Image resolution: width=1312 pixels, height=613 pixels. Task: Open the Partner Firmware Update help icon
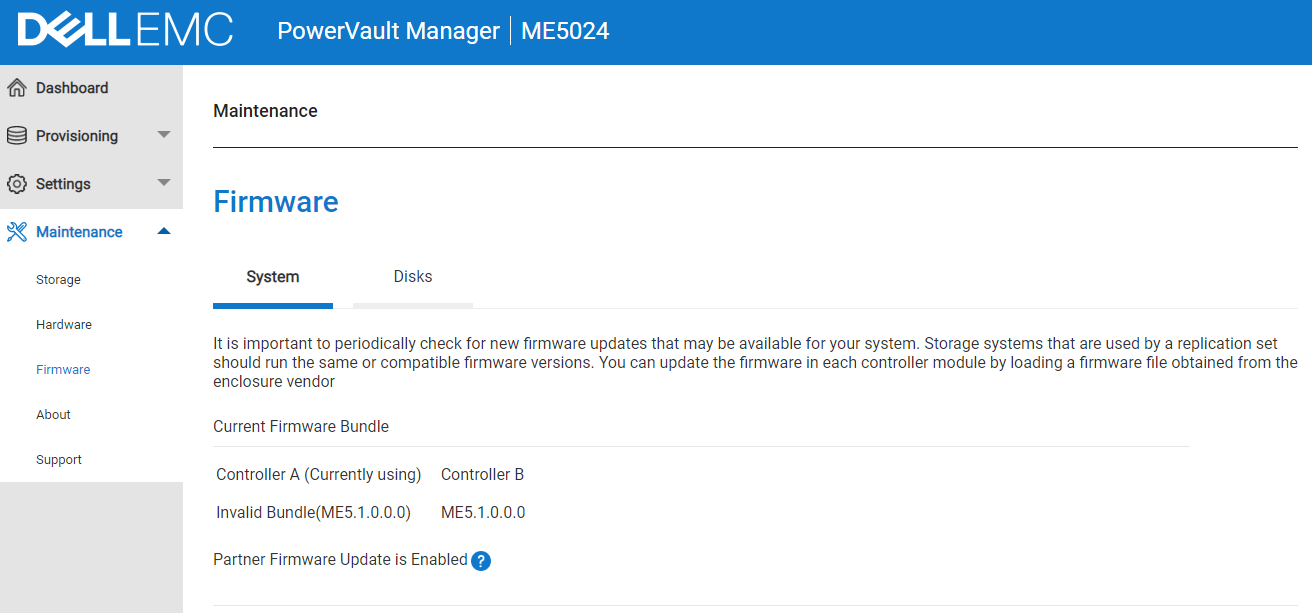click(x=481, y=560)
